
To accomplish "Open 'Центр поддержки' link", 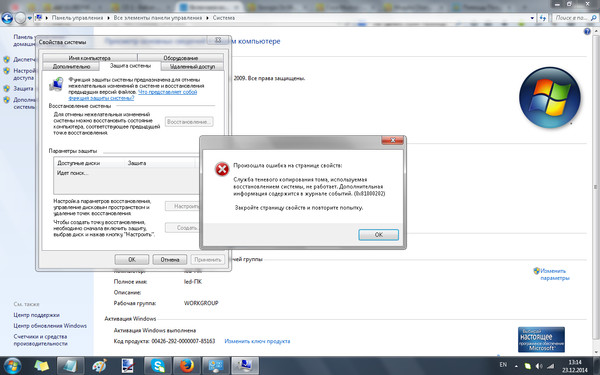I will (36, 315).
